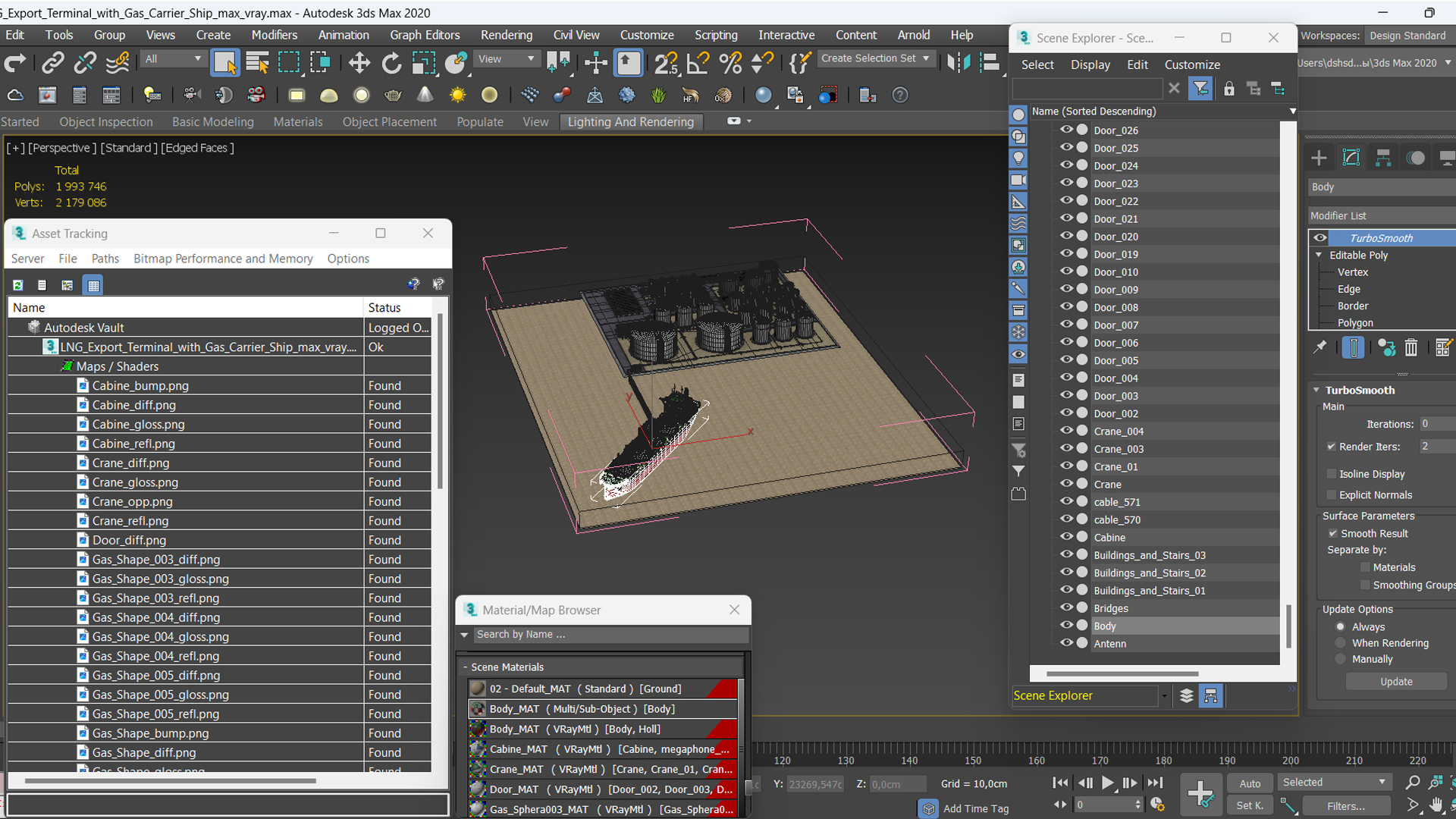
Task: Open Paths menu in Asset Tracking
Action: [105, 259]
